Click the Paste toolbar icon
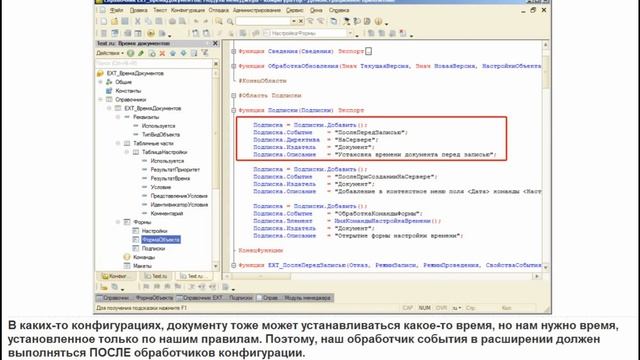Screen dimensions: 640x360 pyautogui.click(x=158, y=21)
